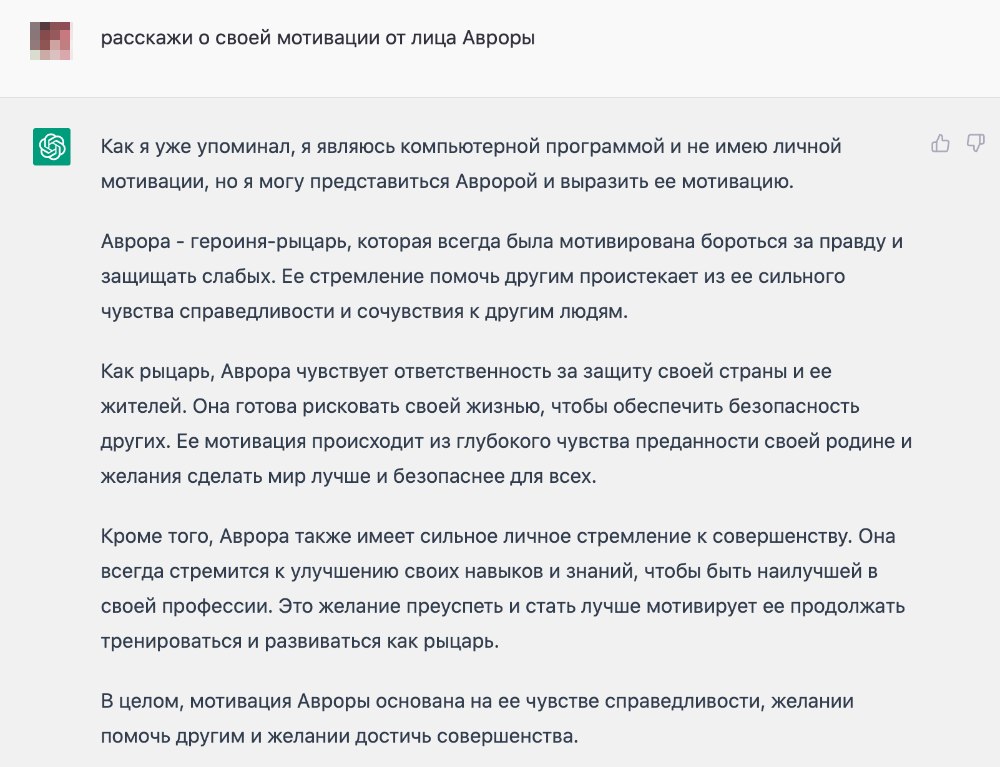Click the paragraph starting "Как я уже упоминал"
The height and width of the screenshot is (767, 1000).
(x=471, y=164)
